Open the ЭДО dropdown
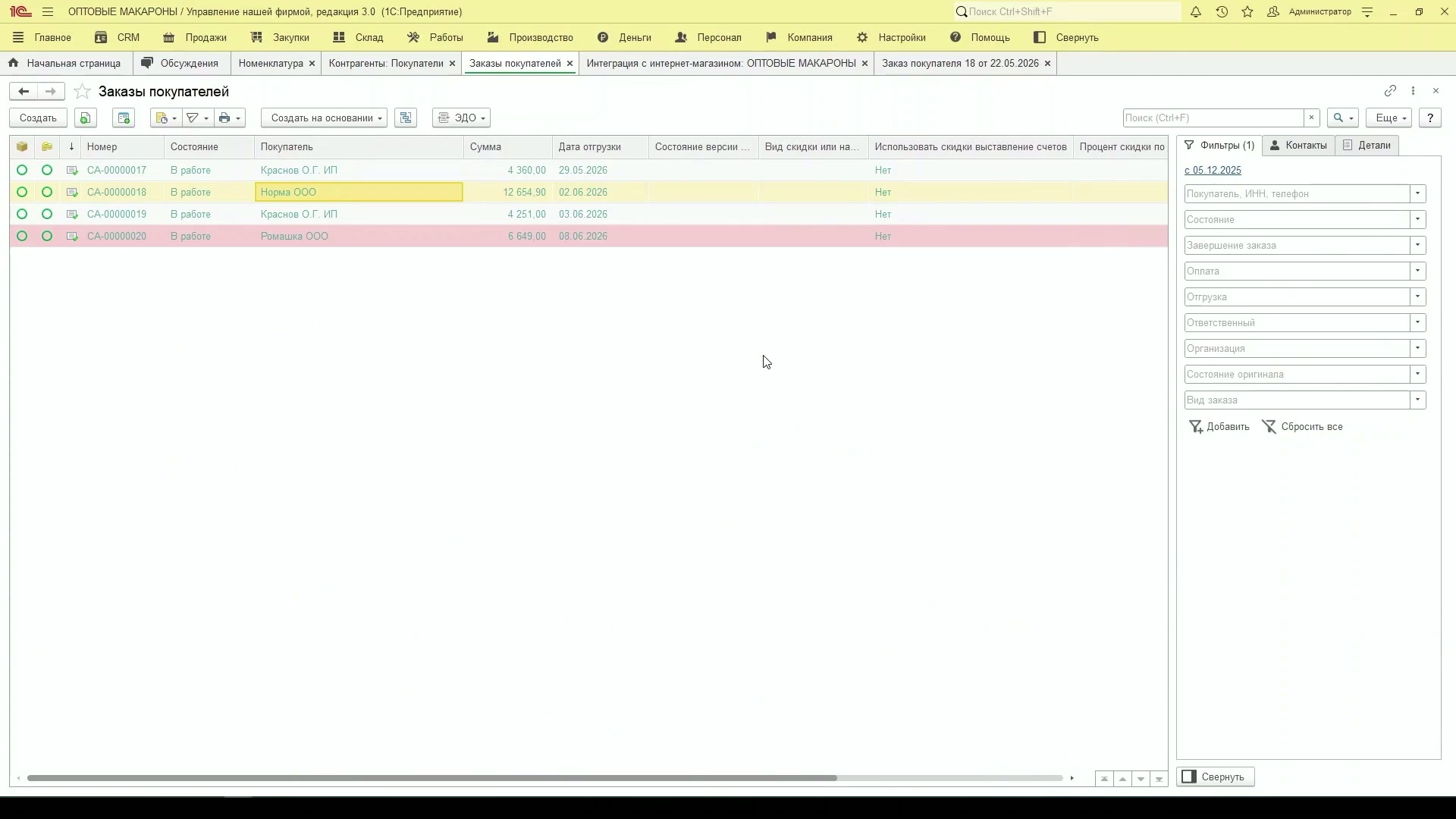Screen dimensions: 1456x819 point(461,118)
